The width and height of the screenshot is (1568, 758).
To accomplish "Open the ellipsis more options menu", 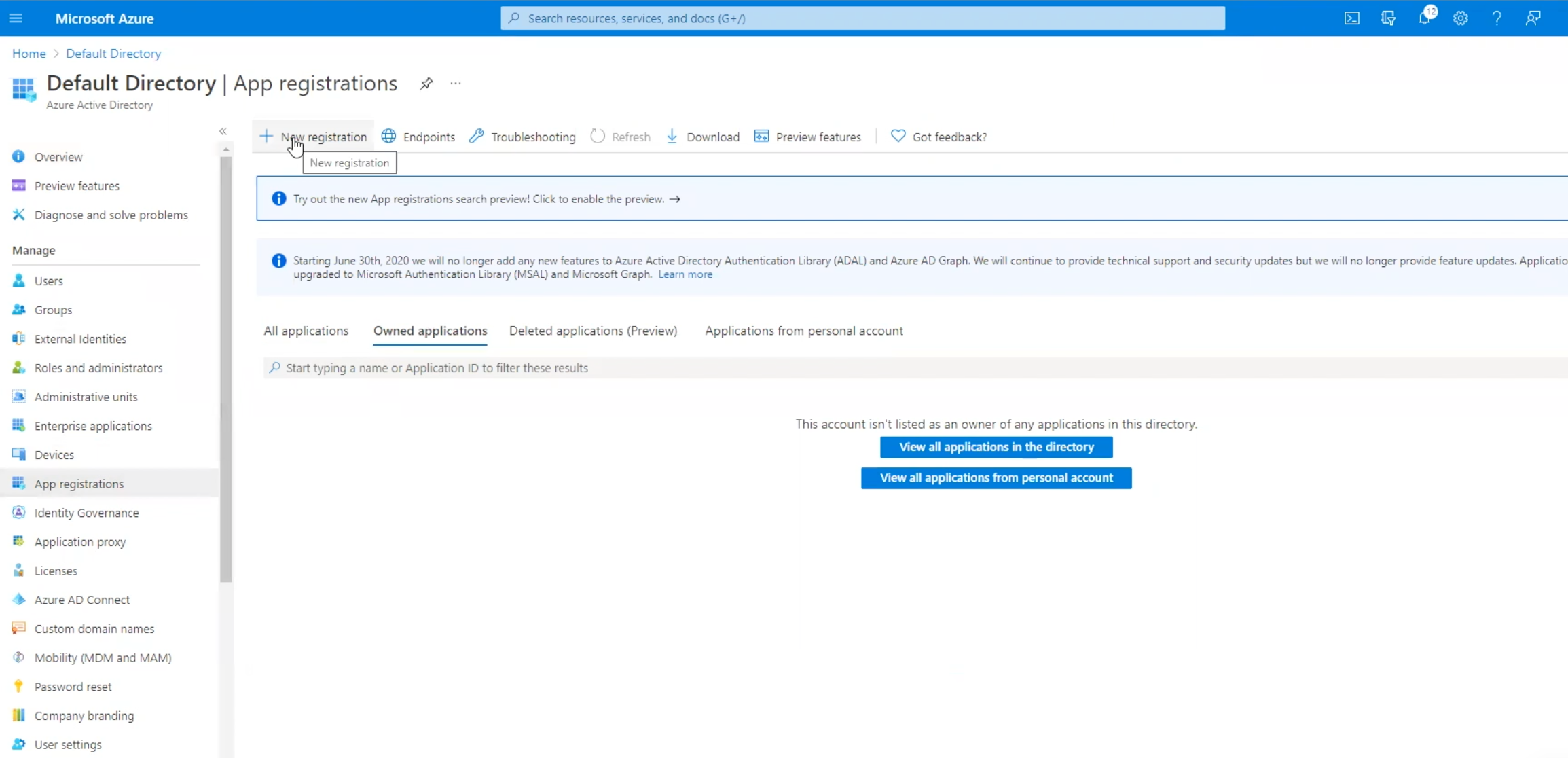I will pyautogui.click(x=456, y=84).
